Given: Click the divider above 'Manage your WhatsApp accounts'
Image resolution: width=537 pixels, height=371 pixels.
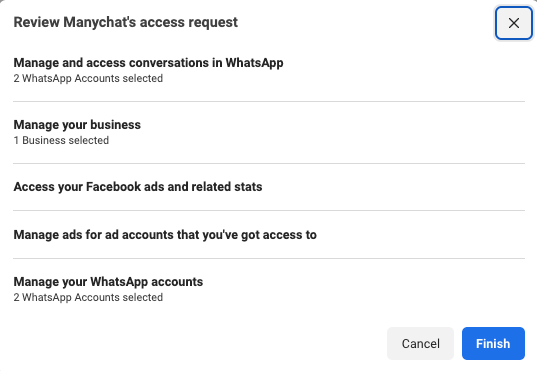Looking at the screenshot, I should (269, 258).
